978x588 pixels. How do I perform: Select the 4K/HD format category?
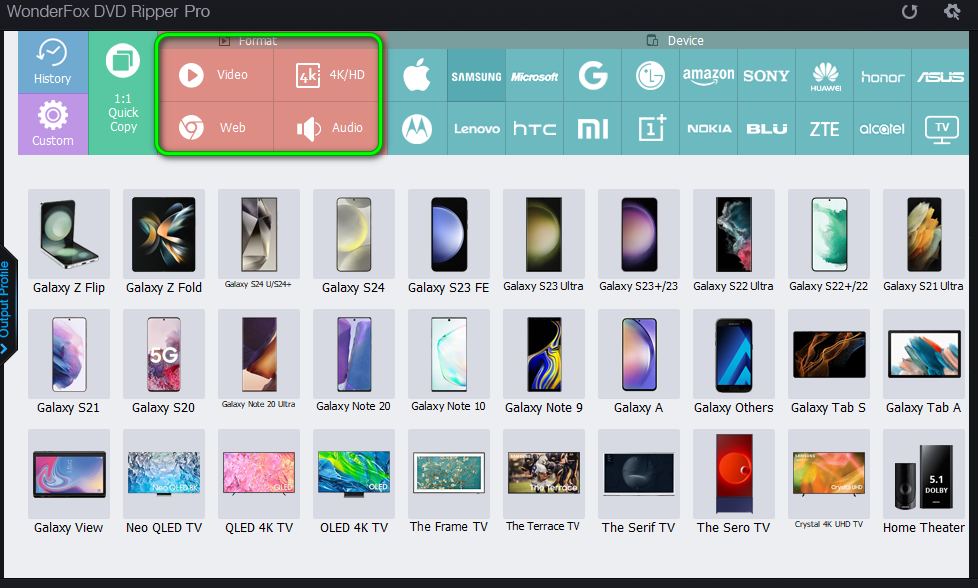coord(329,75)
